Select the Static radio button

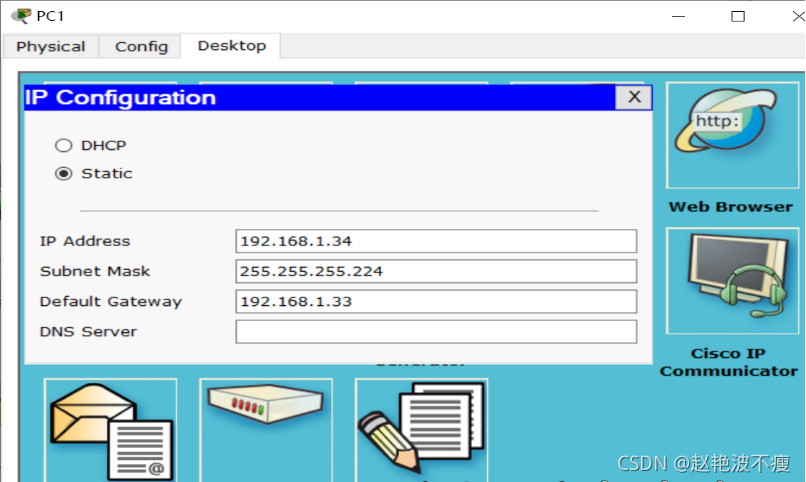64,174
